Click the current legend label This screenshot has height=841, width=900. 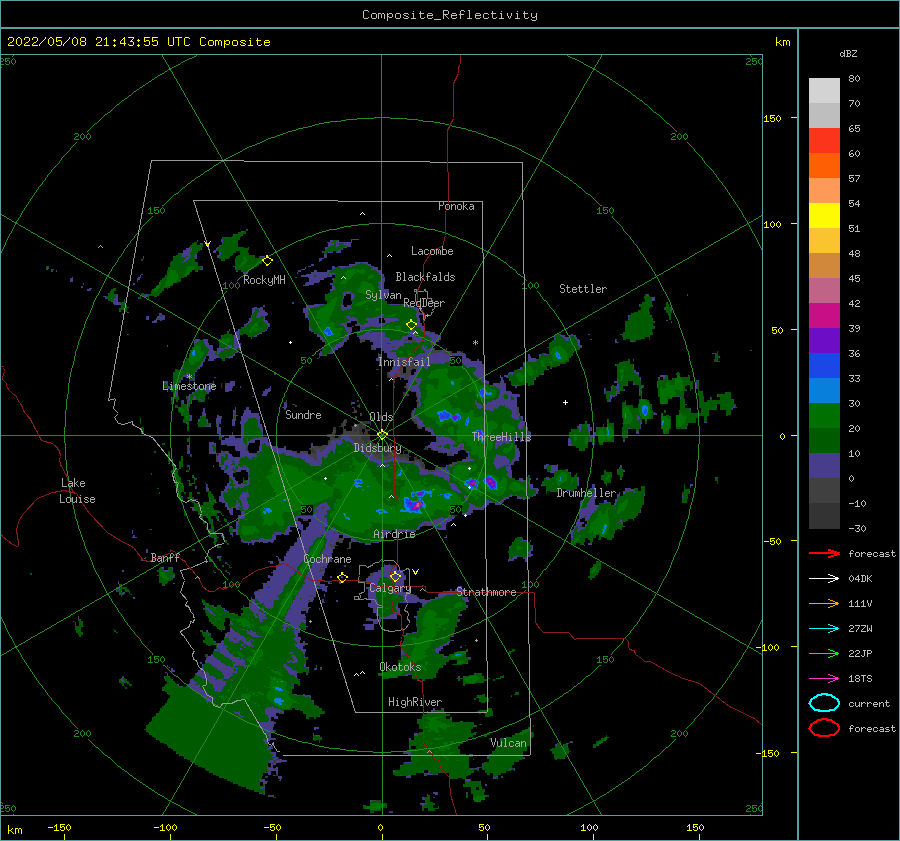[x=869, y=703]
